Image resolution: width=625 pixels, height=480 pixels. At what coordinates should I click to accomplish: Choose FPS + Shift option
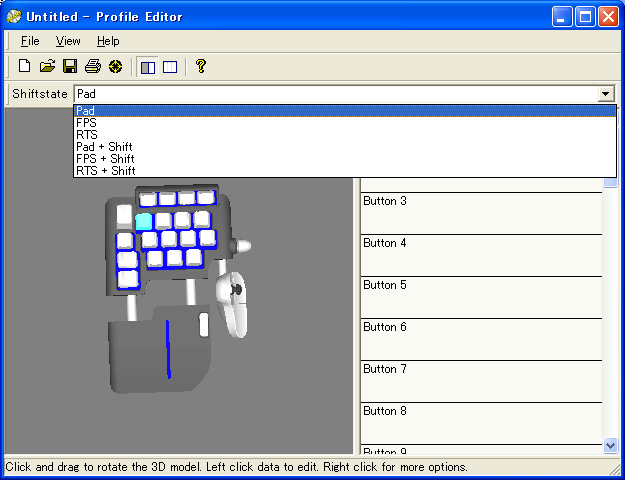coord(345,159)
